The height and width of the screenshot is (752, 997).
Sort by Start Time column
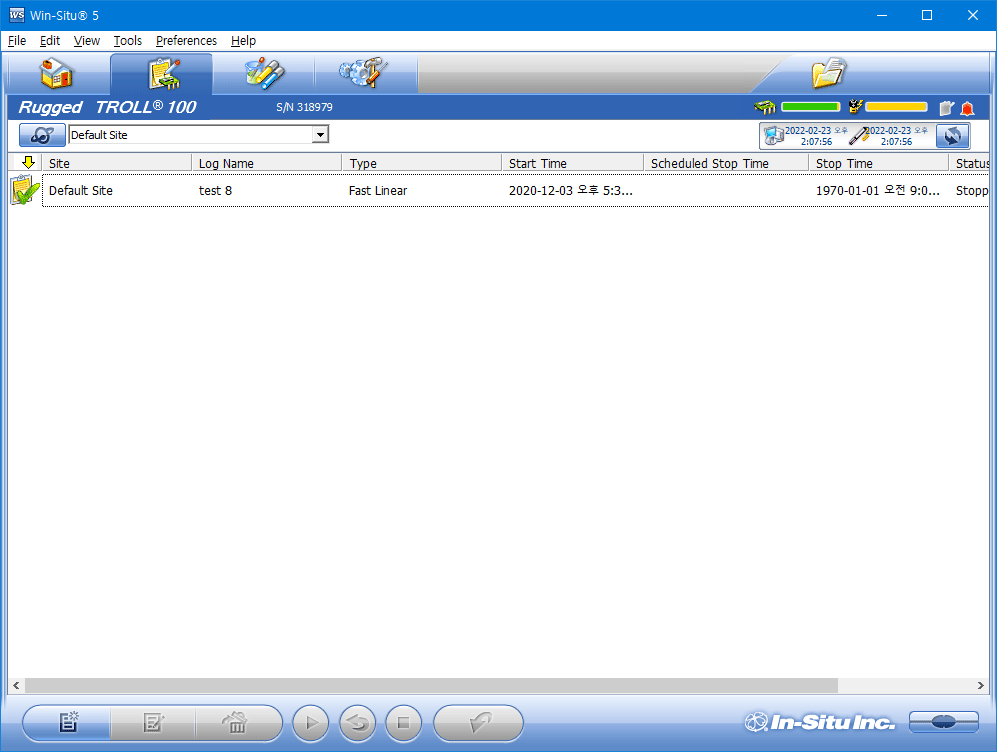point(572,163)
